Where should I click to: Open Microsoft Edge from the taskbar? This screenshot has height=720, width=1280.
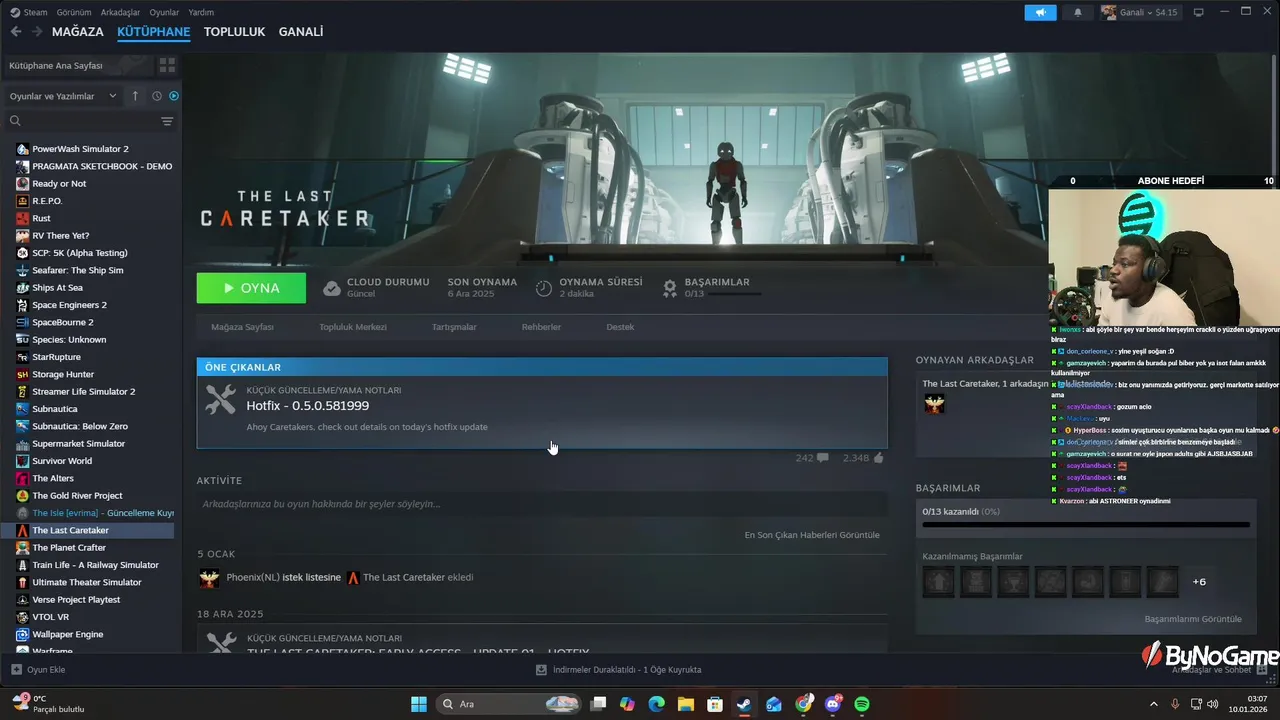click(x=656, y=704)
